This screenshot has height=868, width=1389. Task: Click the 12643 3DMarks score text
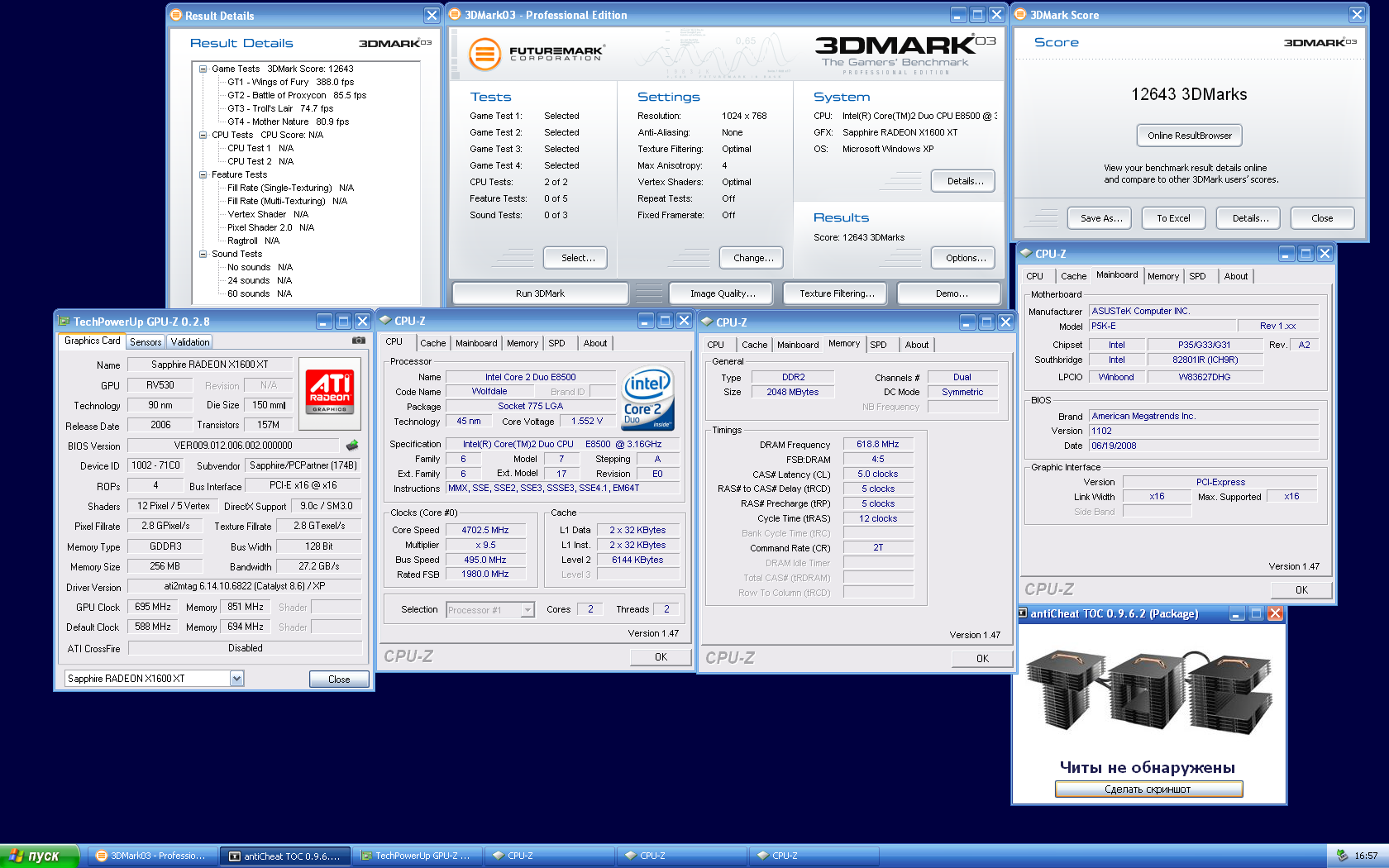click(x=1189, y=94)
